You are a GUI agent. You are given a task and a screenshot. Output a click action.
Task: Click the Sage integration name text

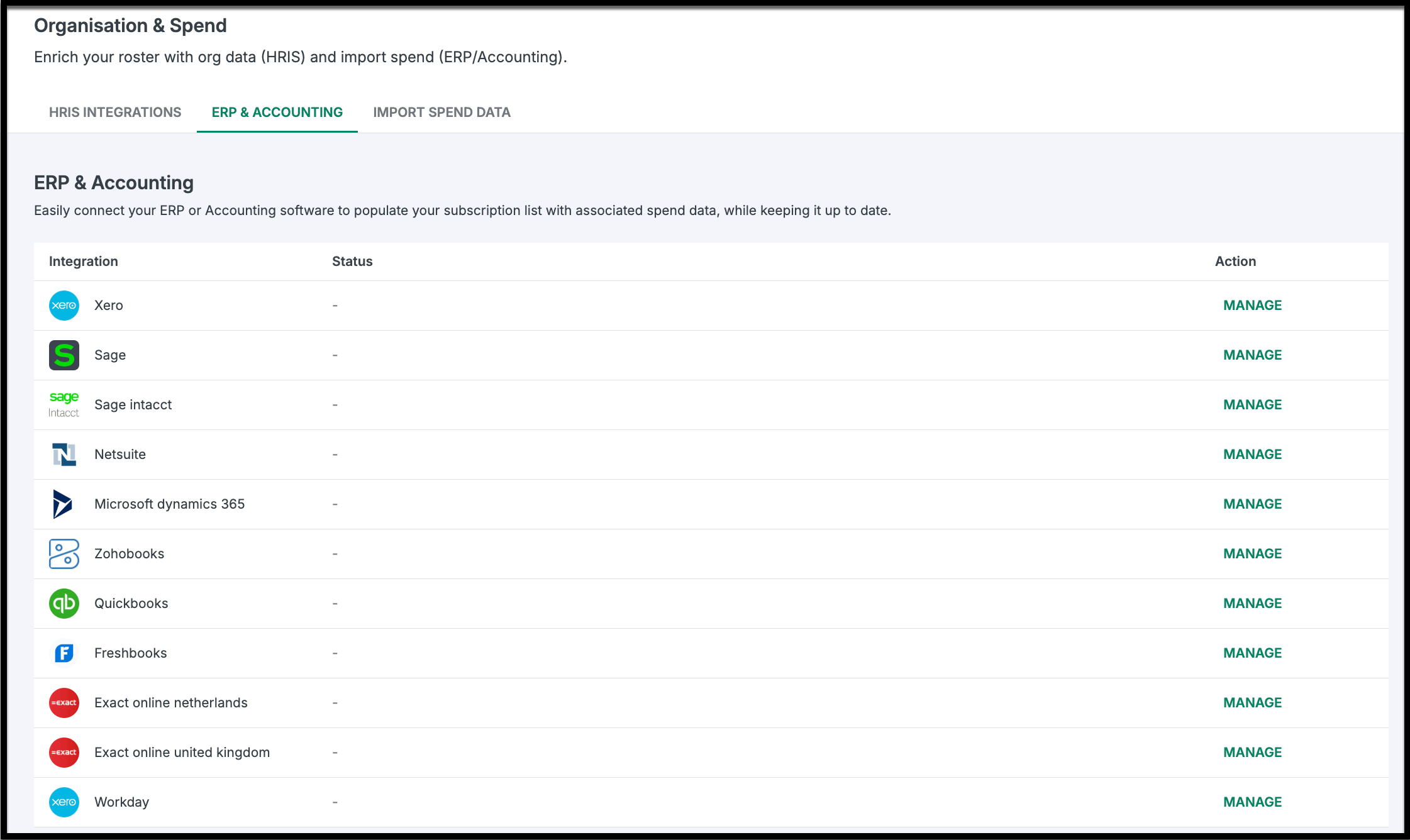[110, 355]
